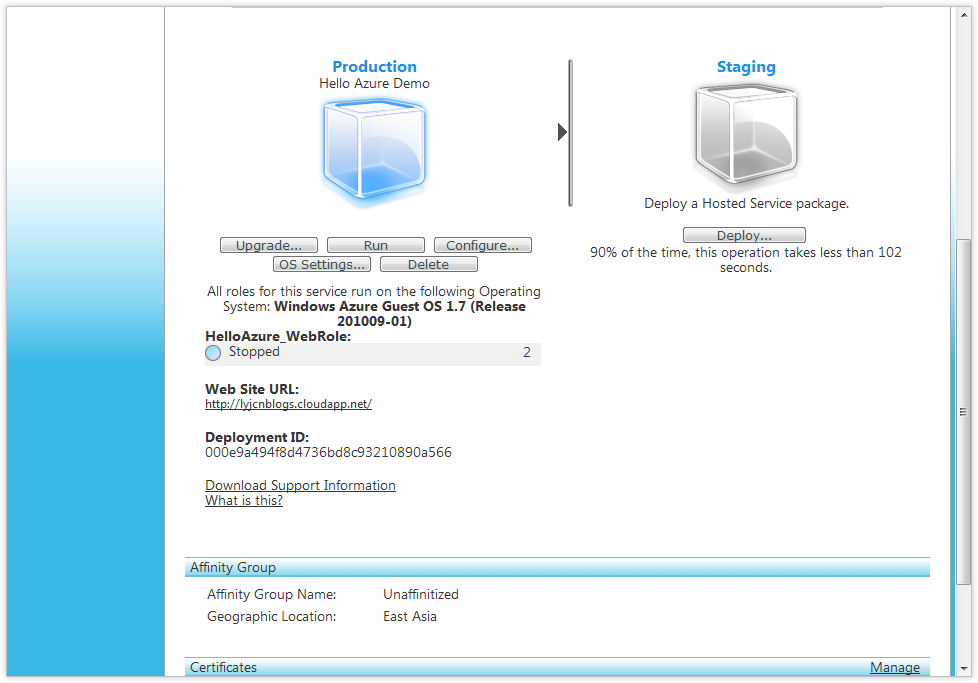The image size is (978, 683).
Task: Click the Production heading
Action: point(374,67)
